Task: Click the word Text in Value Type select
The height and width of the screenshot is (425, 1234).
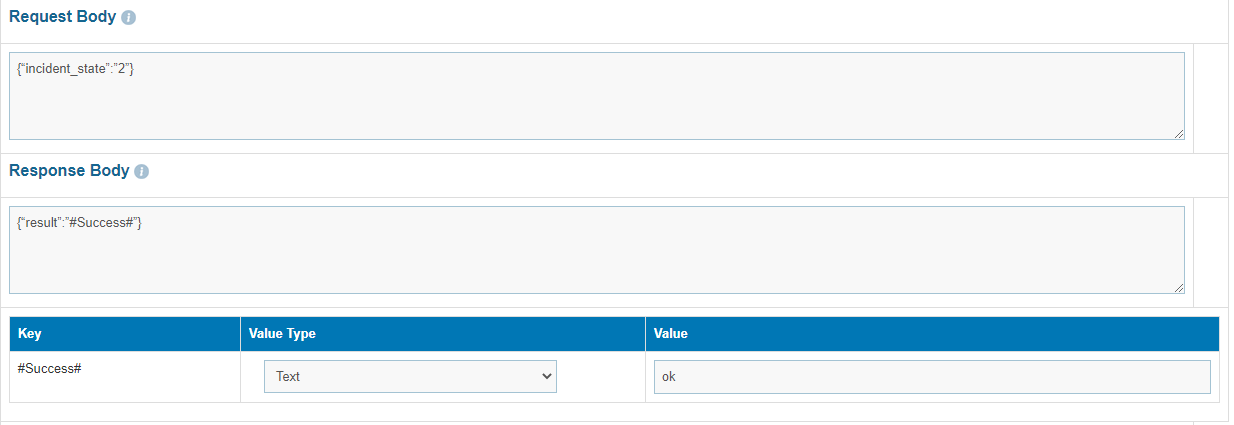Action: (x=288, y=377)
